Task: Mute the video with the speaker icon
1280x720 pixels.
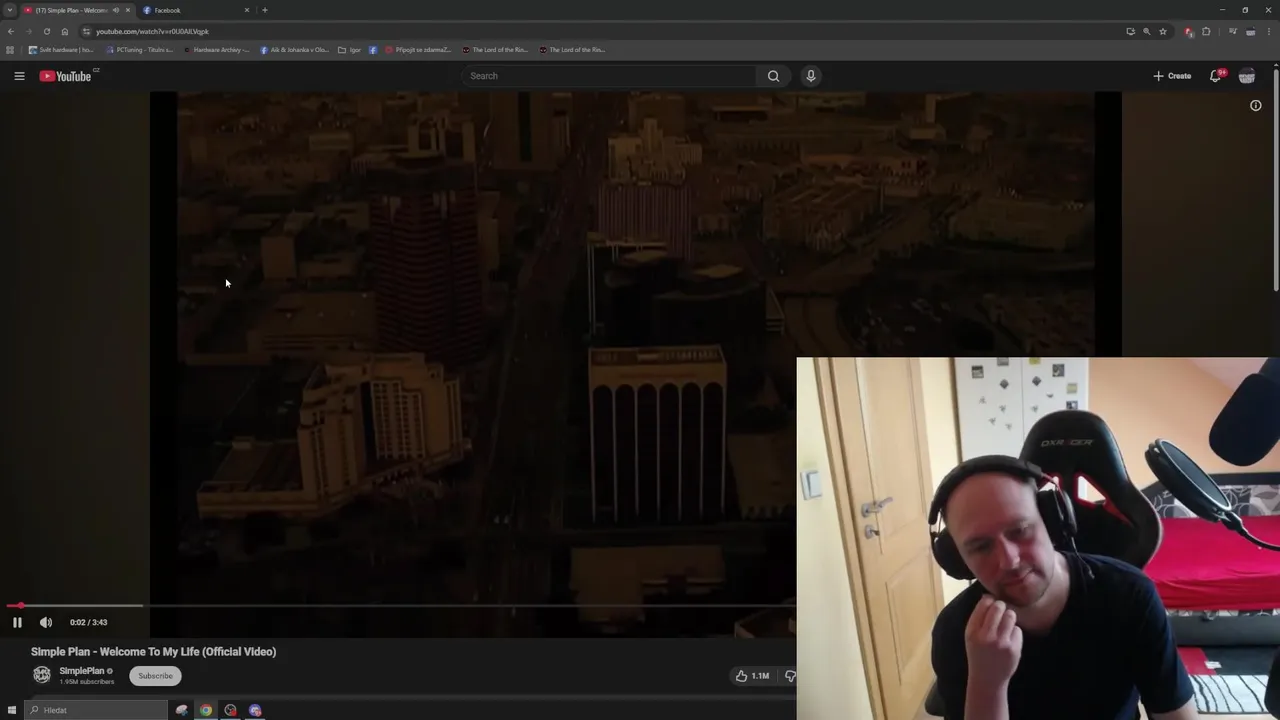Action: pyautogui.click(x=46, y=622)
